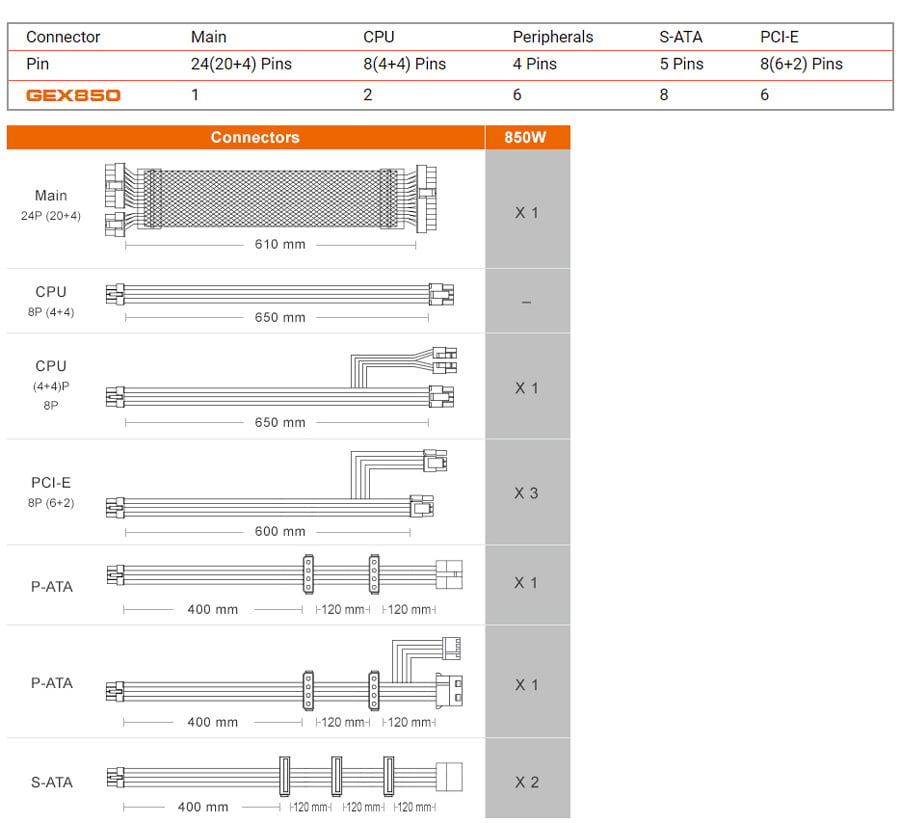This screenshot has width=900, height=823.
Task: Click the 'Pin' row label
Action: point(37,64)
